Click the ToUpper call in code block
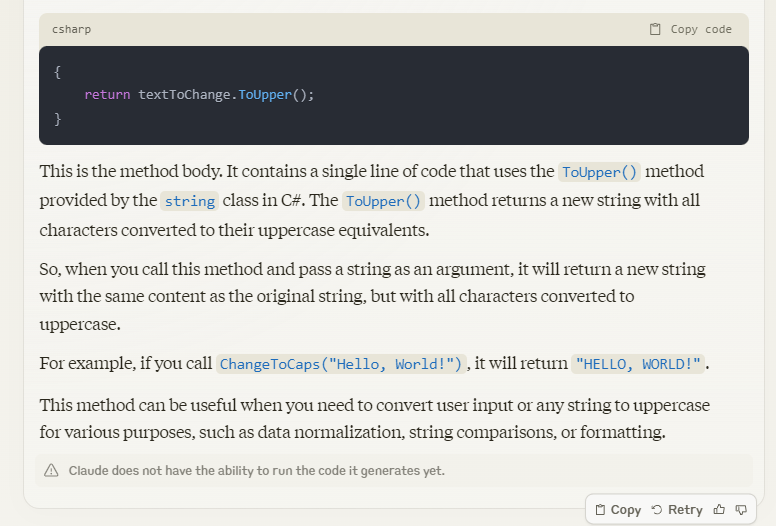This screenshot has height=526, width=776. 265,95
